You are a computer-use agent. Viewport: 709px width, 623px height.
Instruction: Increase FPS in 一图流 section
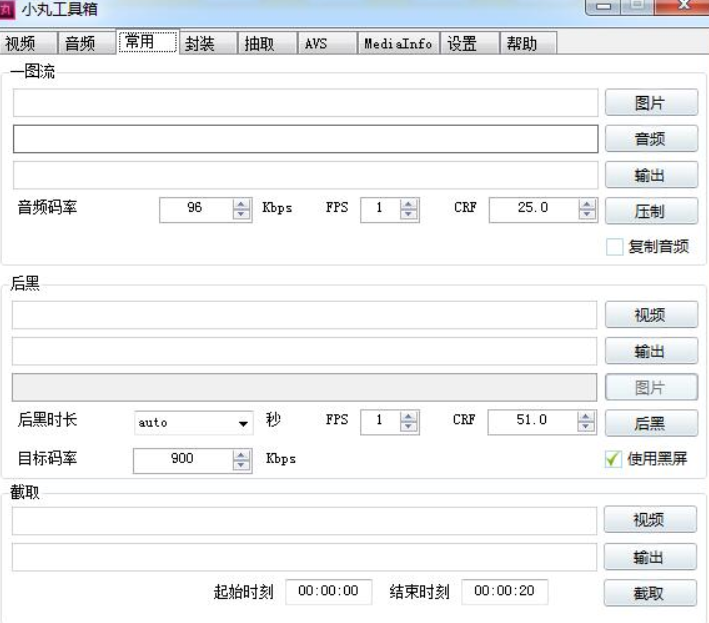[x=409, y=204]
